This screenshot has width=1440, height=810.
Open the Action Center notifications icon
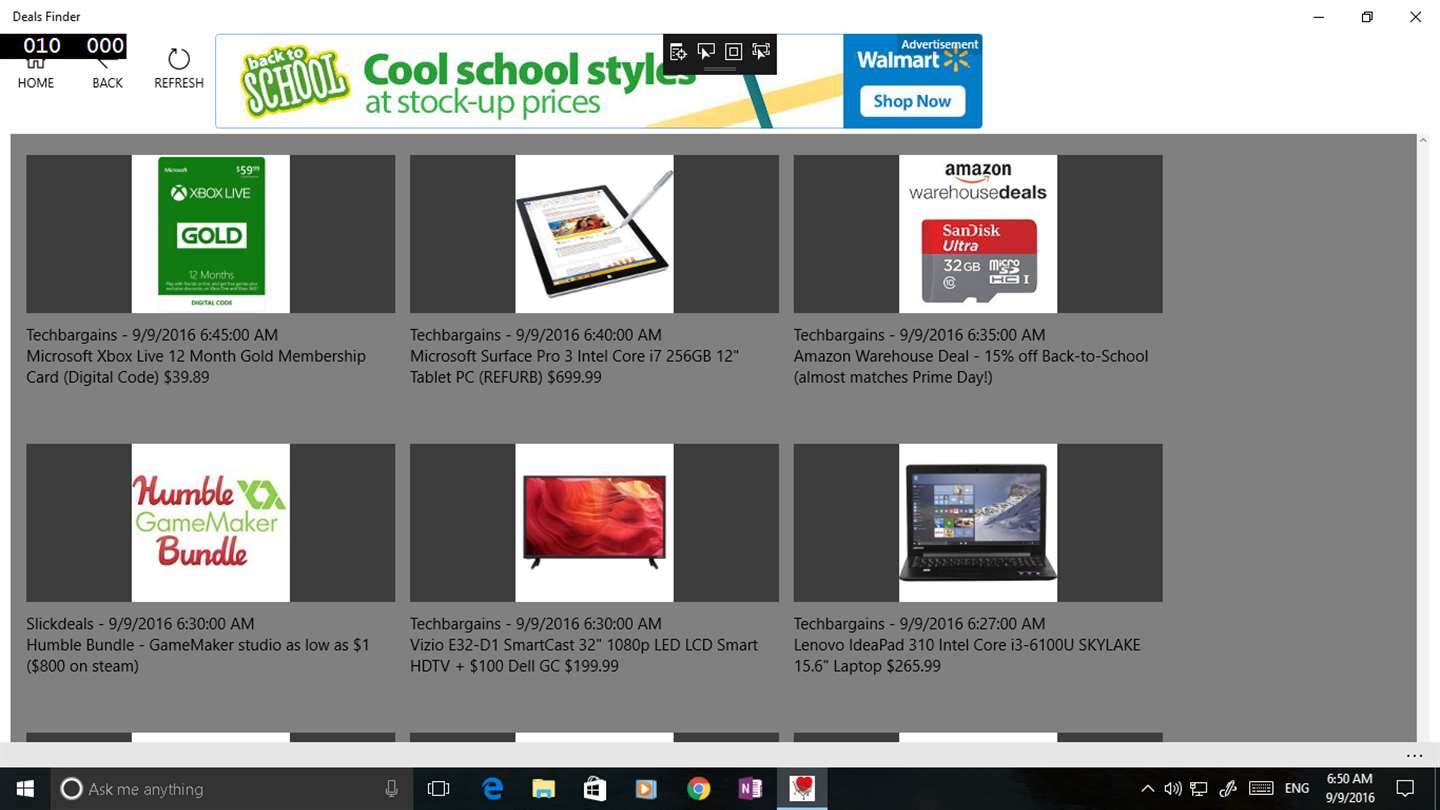[x=1405, y=789]
